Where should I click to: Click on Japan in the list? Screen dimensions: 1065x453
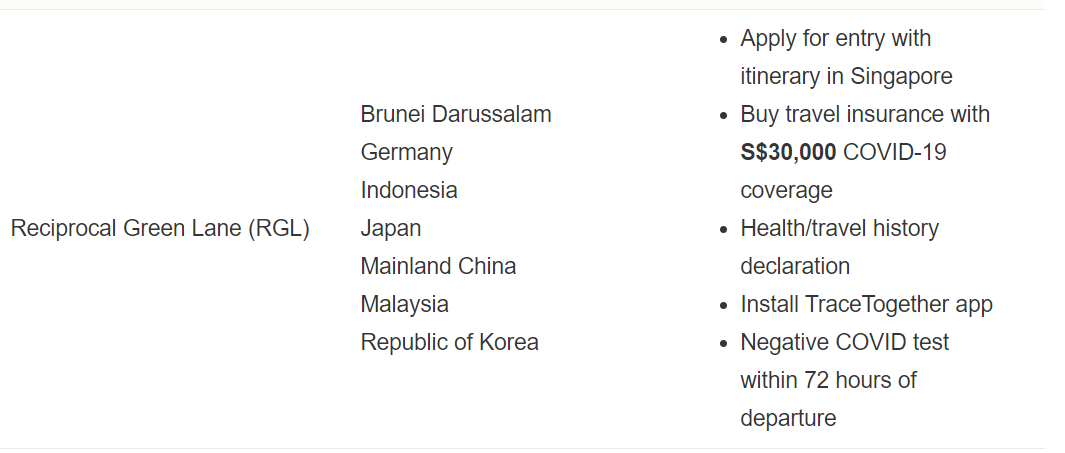[x=390, y=229]
